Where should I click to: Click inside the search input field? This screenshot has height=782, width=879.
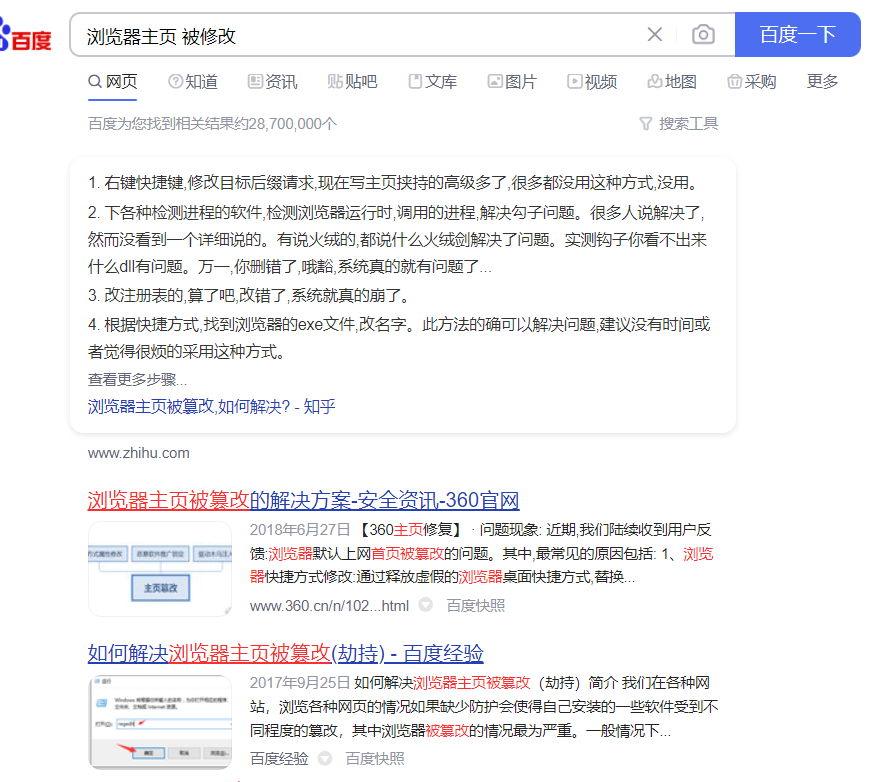(x=359, y=35)
